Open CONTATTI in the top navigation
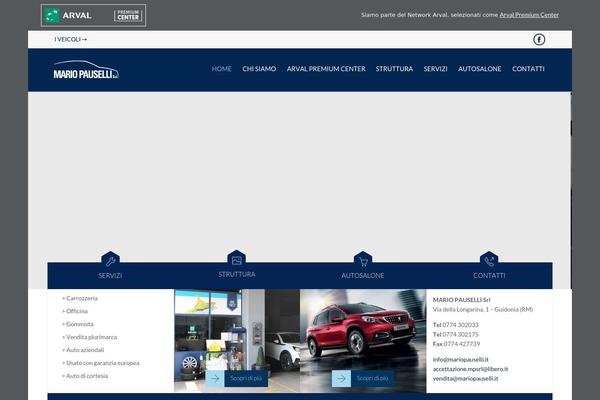The height and width of the screenshot is (400, 600). (x=528, y=69)
